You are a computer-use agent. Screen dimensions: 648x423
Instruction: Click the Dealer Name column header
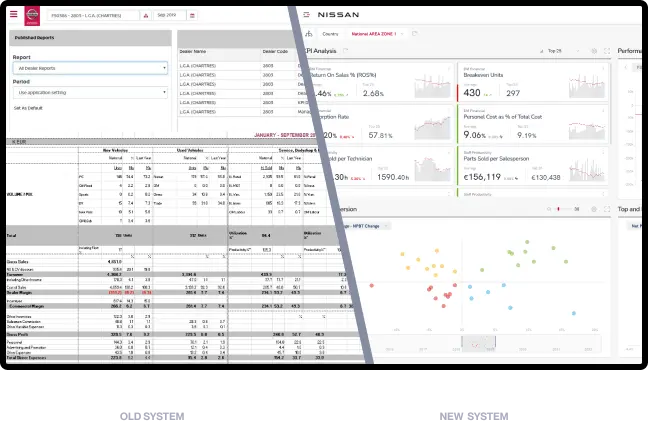[193, 52]
